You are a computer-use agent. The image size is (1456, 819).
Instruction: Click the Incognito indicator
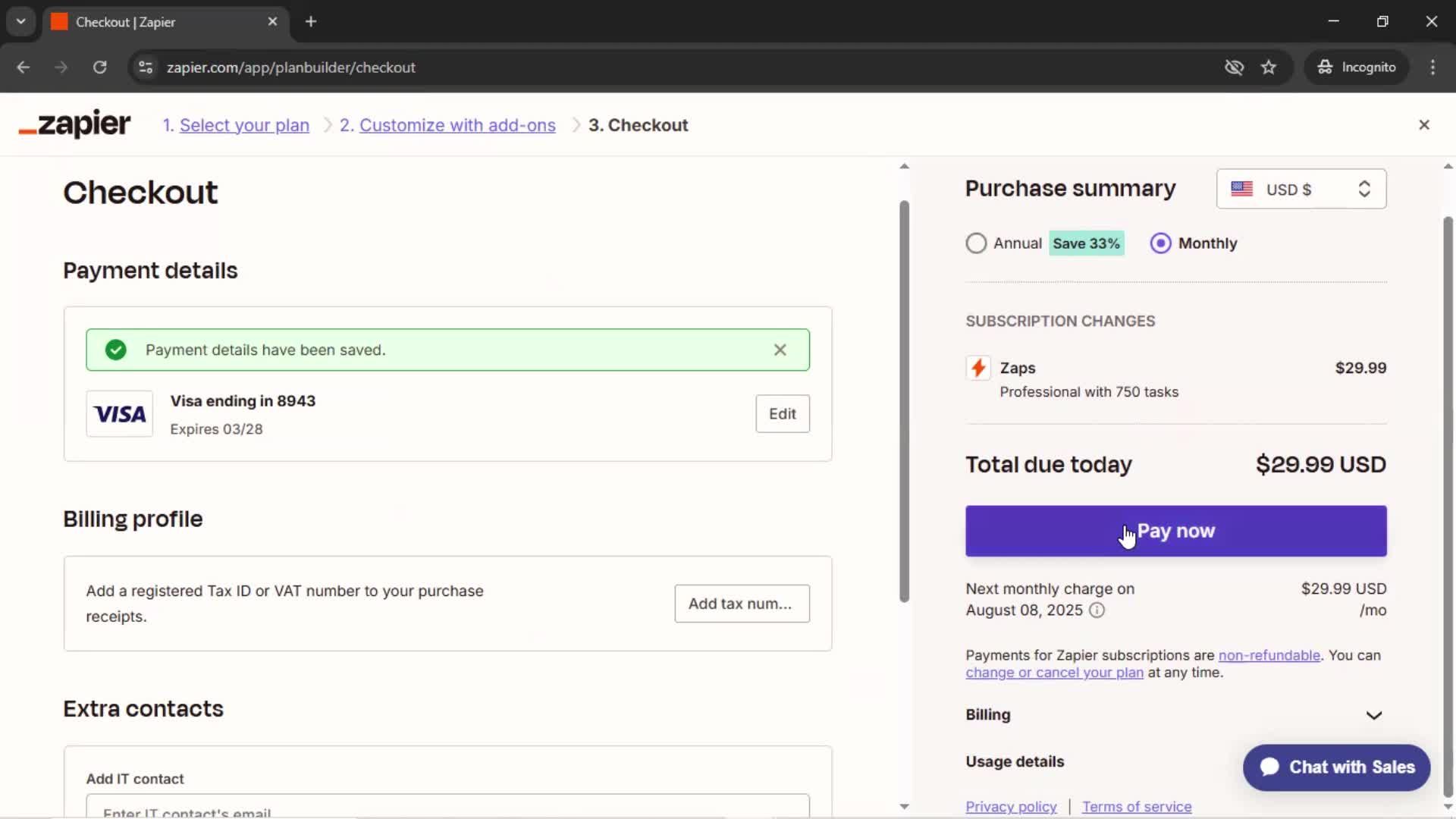tap(1356, 67)
